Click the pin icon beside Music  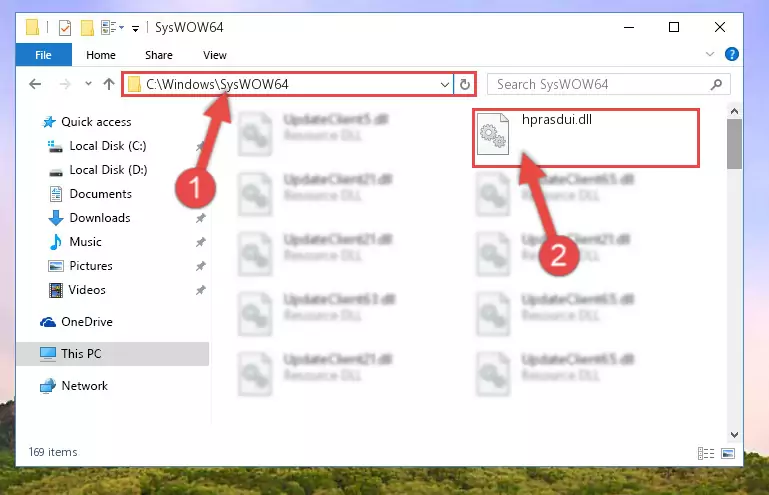tap(201, 242)
